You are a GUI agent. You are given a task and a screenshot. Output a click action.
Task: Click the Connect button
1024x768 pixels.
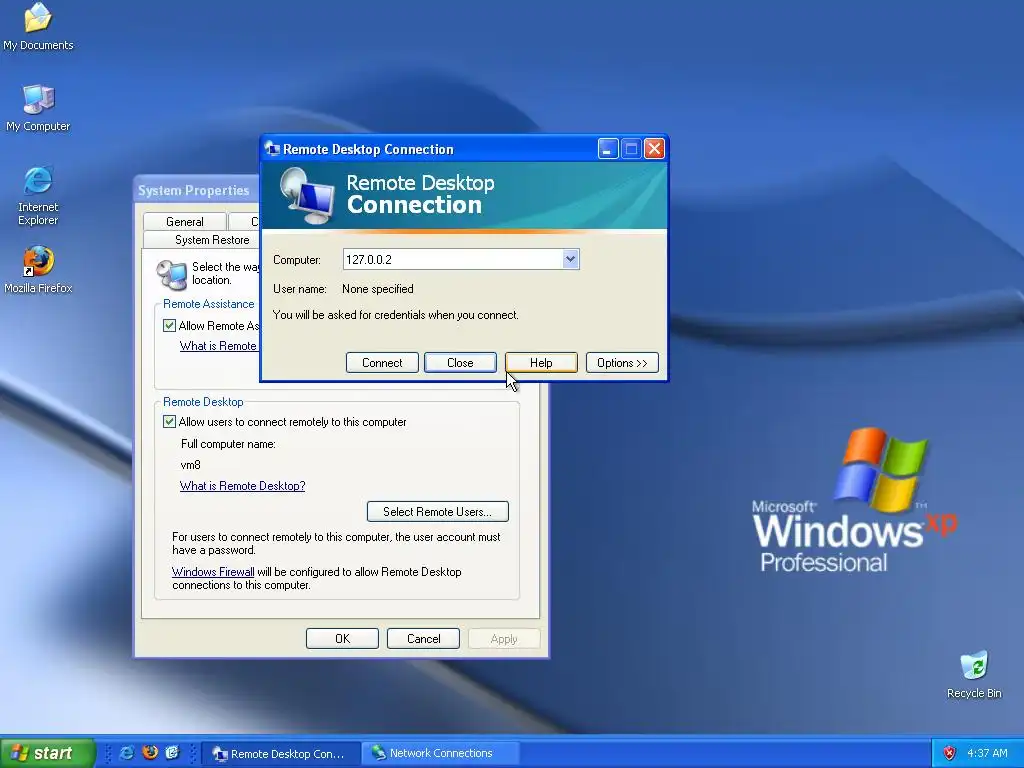click(x=382, y=363)
